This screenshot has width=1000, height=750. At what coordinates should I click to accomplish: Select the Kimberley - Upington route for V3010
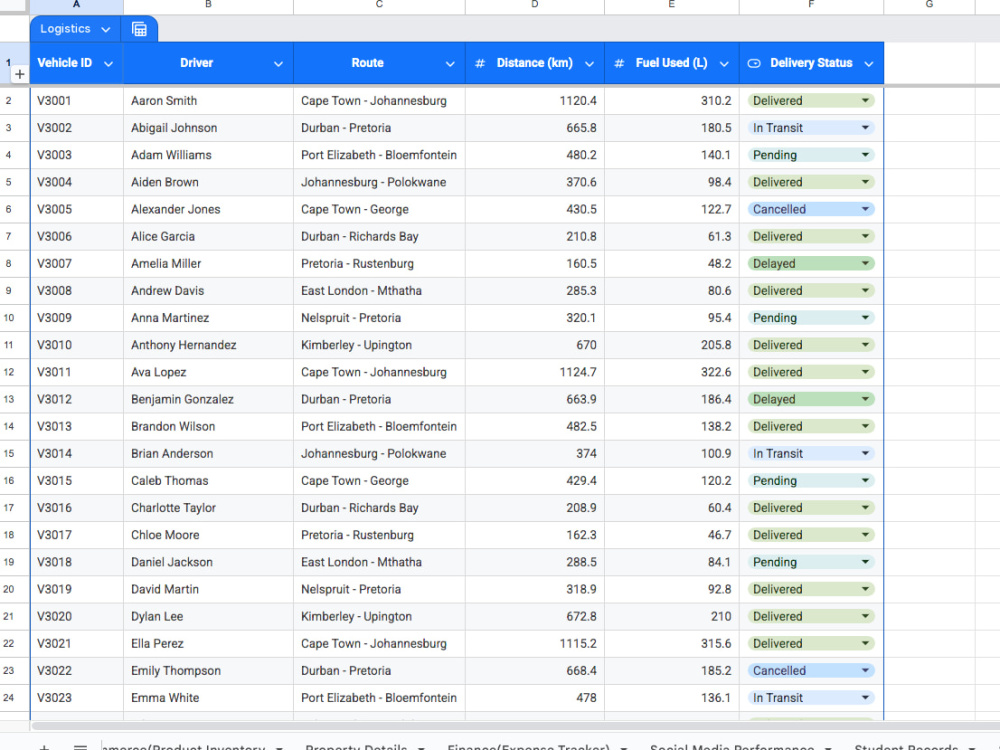(x=379, y=345)
